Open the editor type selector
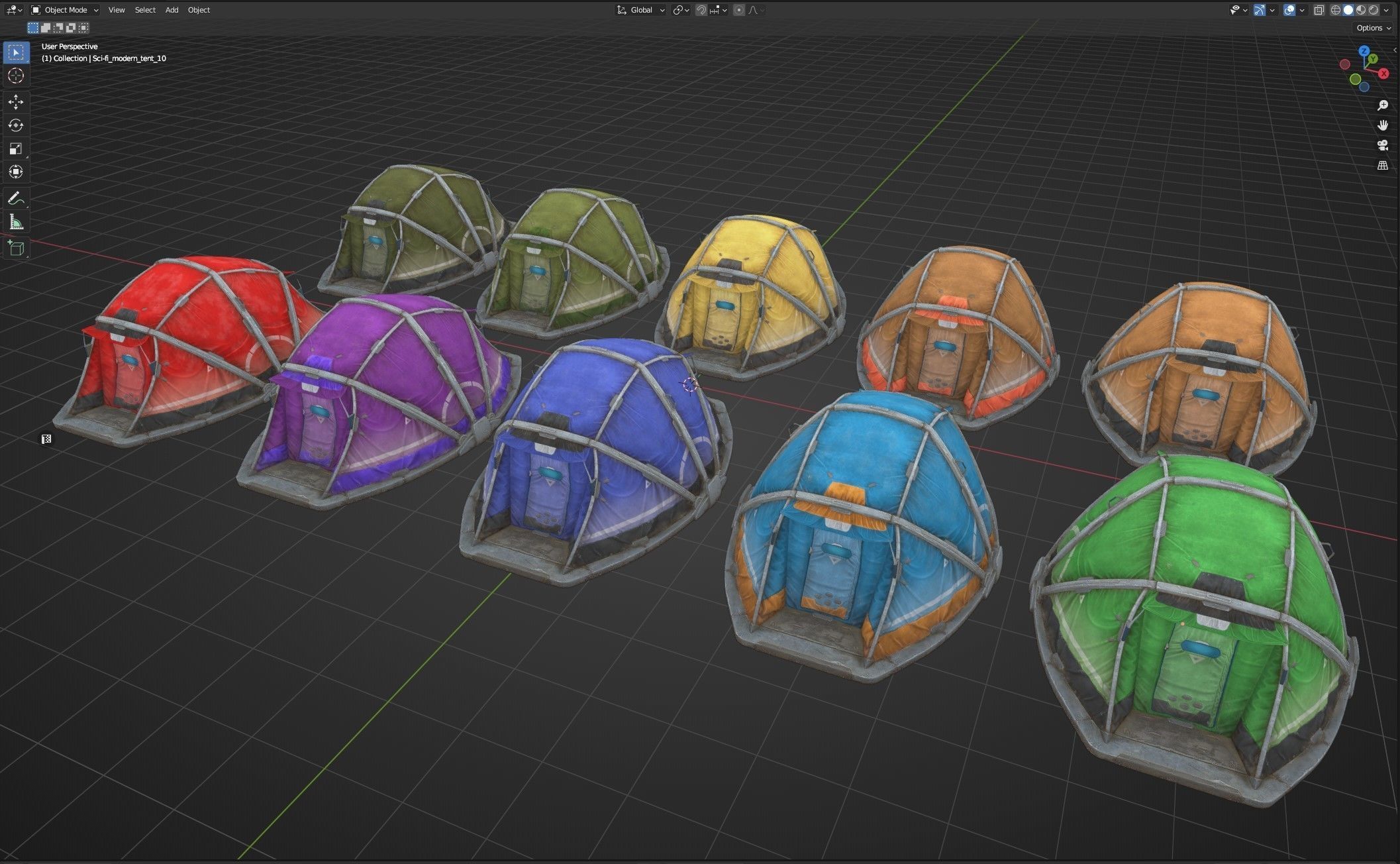Screen dimensions: 1400x864 pyautogui.click(x=14, y=10)
